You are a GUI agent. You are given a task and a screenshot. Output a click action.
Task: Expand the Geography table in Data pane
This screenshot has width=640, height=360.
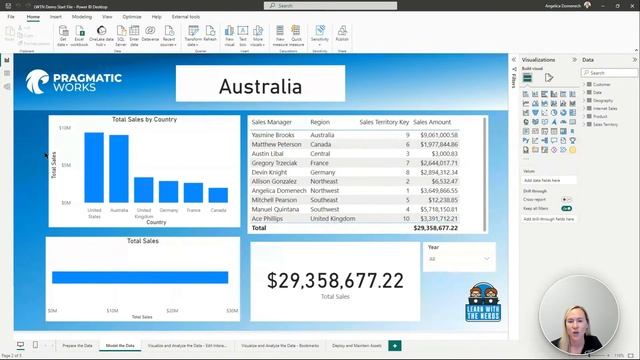tap(584, 100)
